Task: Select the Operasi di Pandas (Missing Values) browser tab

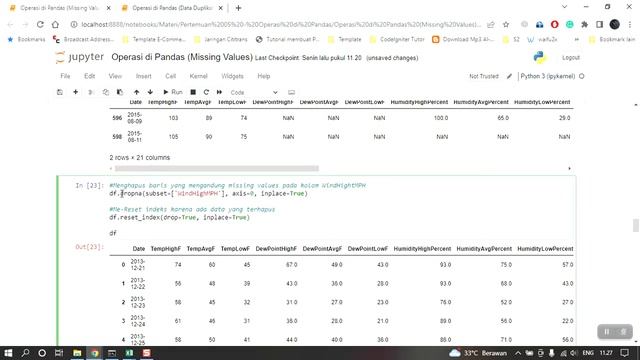Action: pos(60,8)
